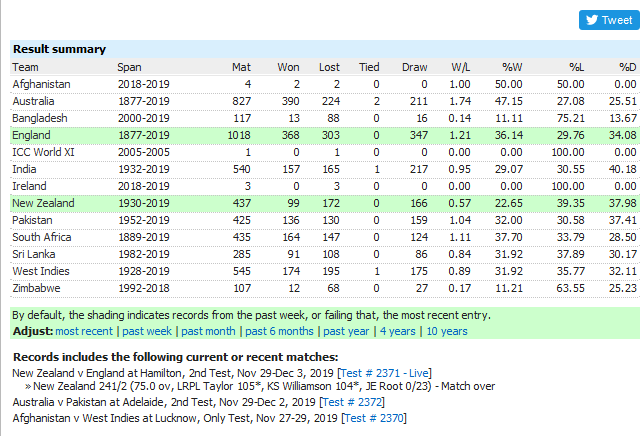
Task: Click the Tied column header
Action: pyautogui.click(x=369, y=67)
